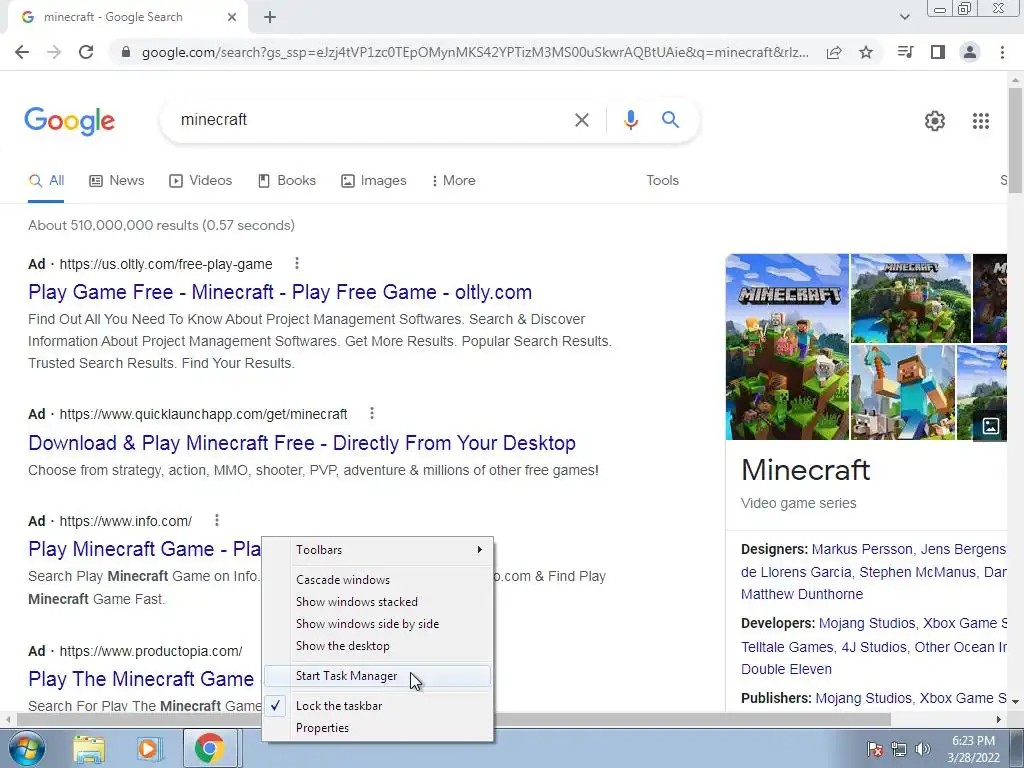Open the tab search dropdown arrow
Viewport: 1024px width, 768px height.
(904, 18)
